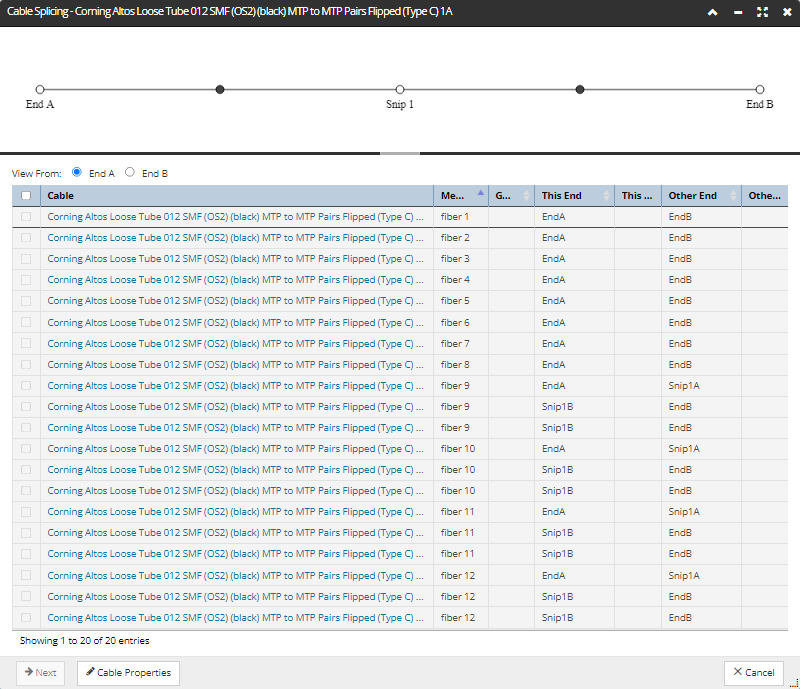Click the Showing 1 to 20 of 20 entries text
Screen dimensions: 800x689
coord(85,641)
